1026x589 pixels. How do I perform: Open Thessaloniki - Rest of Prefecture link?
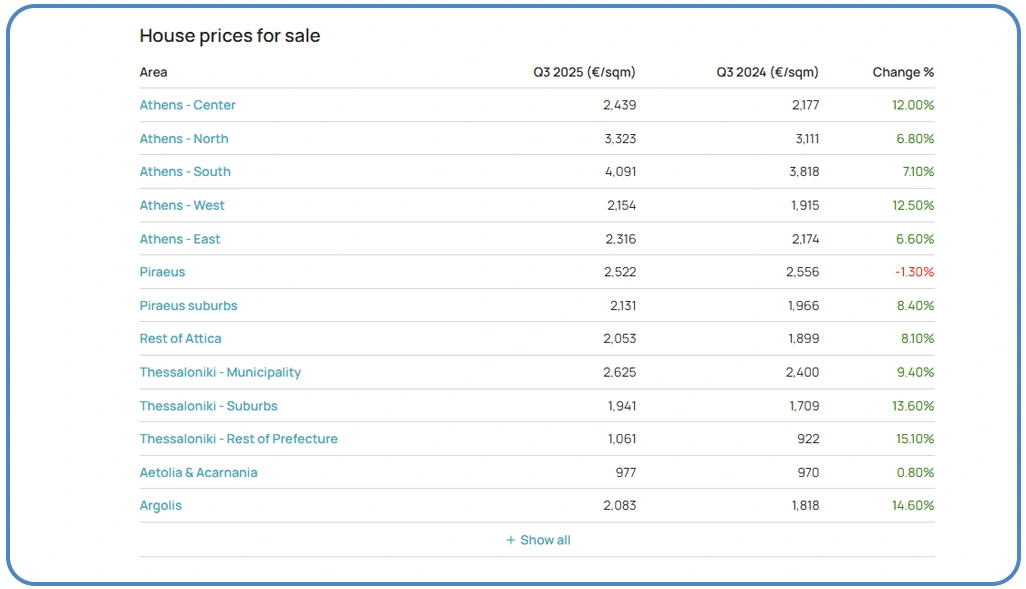[239, 439]
